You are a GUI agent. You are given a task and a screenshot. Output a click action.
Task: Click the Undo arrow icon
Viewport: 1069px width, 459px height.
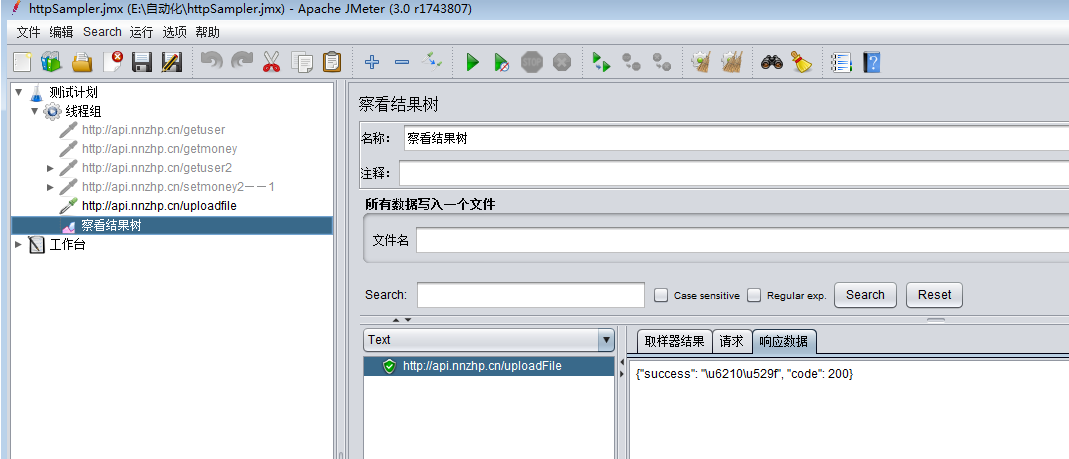point(211,63)
